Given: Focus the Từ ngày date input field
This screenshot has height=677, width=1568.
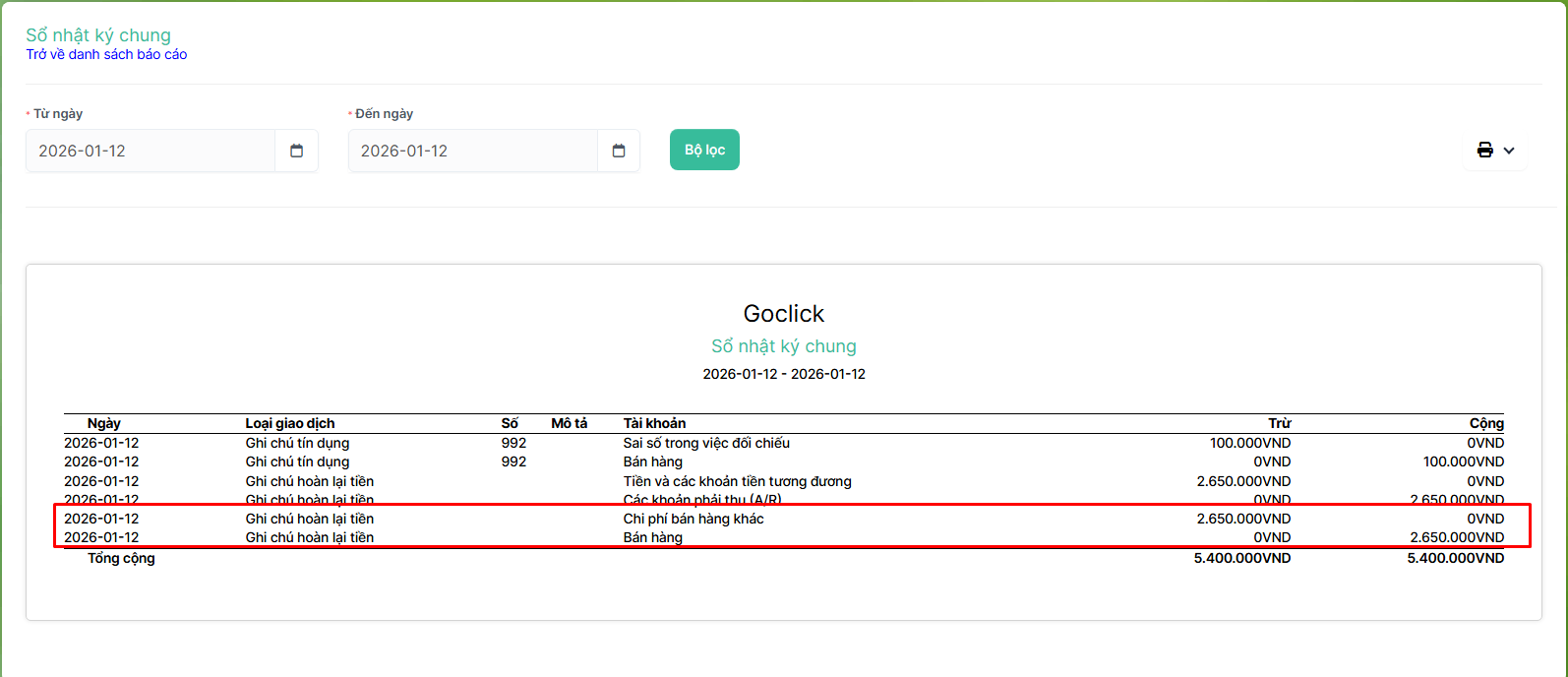Looking at the screenshot, I should (x=151, y=151).
